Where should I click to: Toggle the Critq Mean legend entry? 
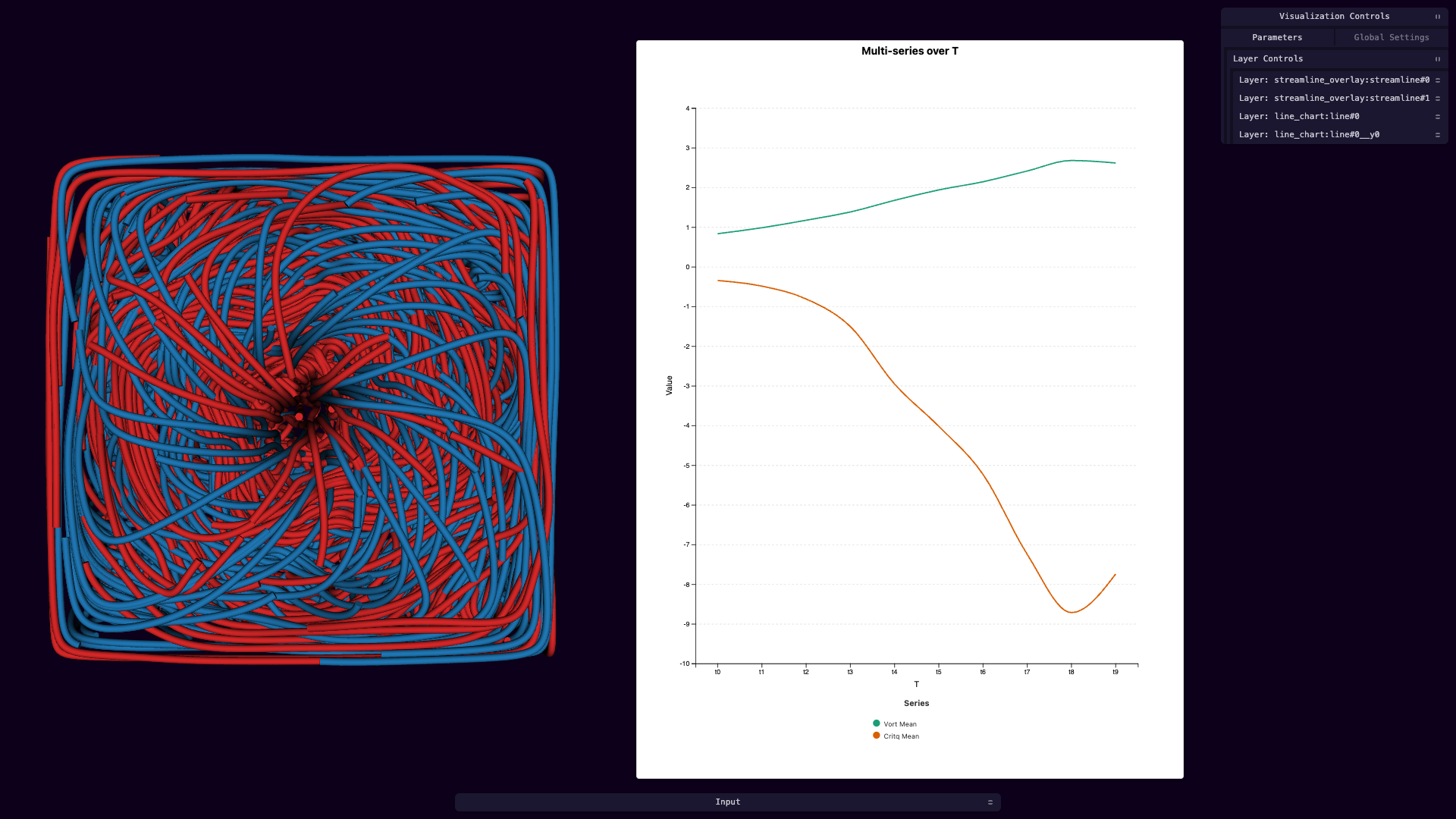click(896, 736)
